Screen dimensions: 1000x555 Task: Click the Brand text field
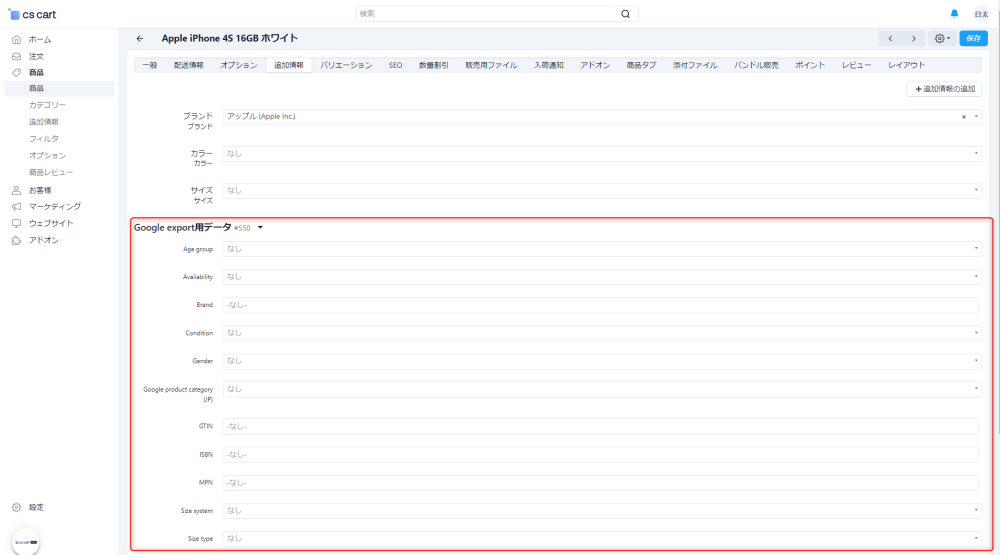(x=600, y=305)
